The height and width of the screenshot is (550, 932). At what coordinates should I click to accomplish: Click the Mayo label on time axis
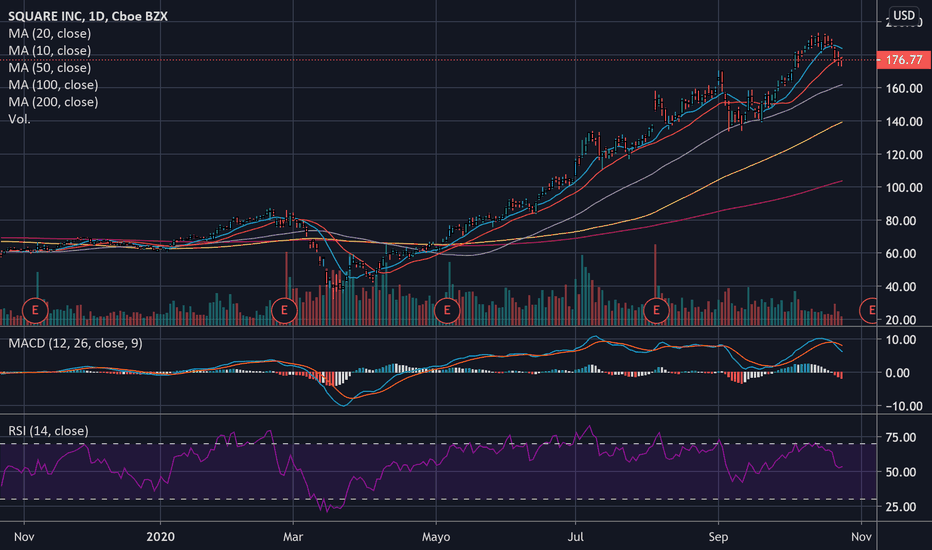point(436,537)
